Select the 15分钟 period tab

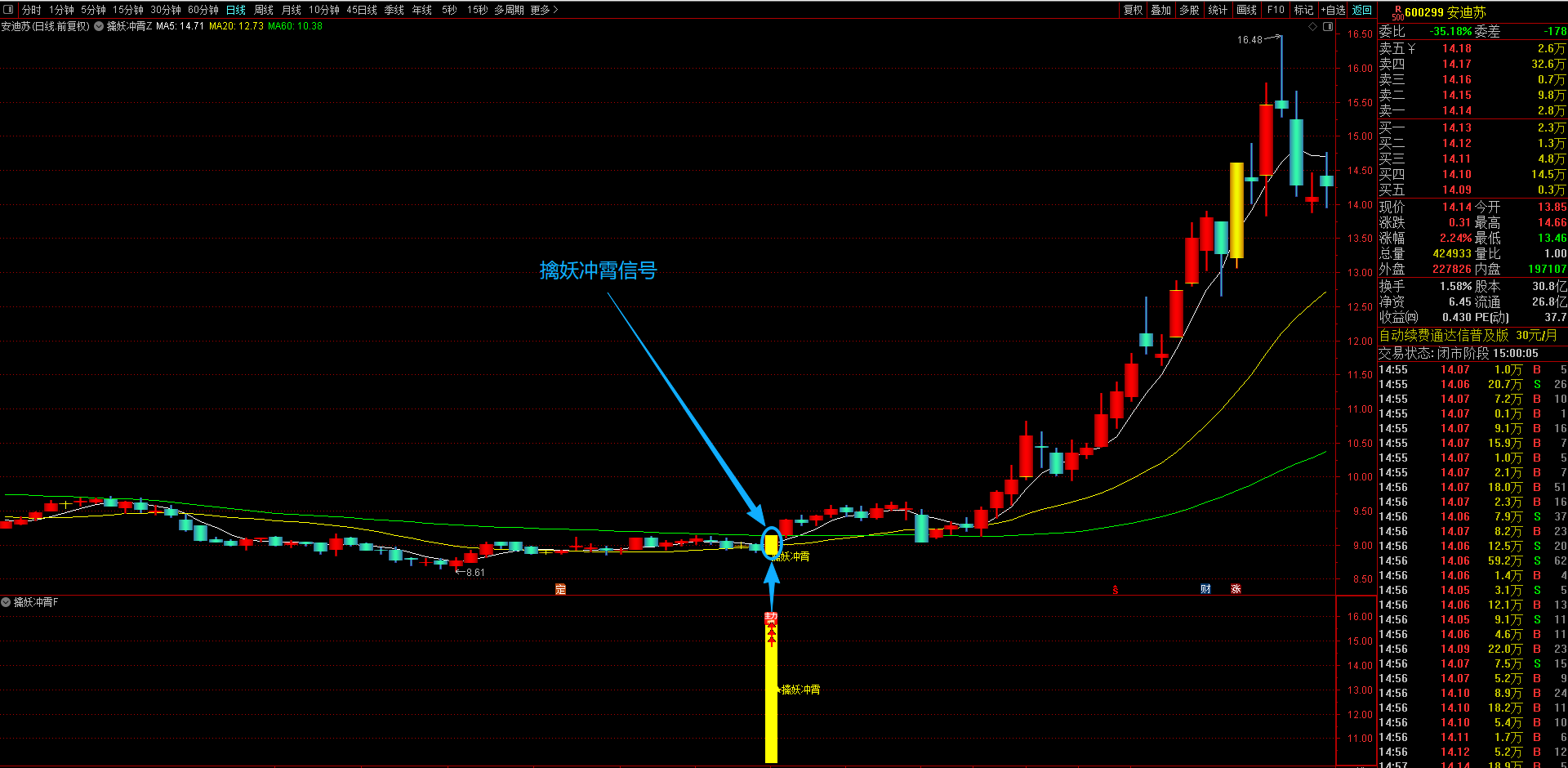tap(128, 10)
